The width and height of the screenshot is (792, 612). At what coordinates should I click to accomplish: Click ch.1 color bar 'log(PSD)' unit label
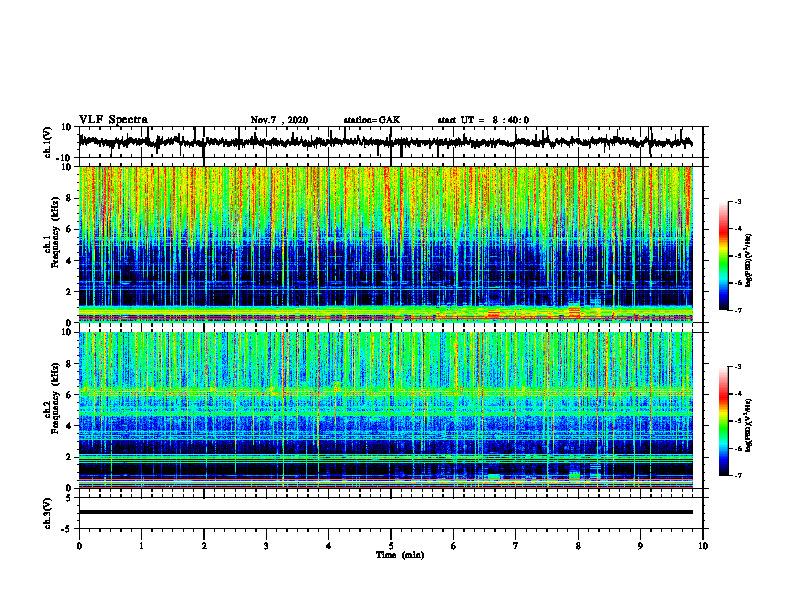[749, 260]
